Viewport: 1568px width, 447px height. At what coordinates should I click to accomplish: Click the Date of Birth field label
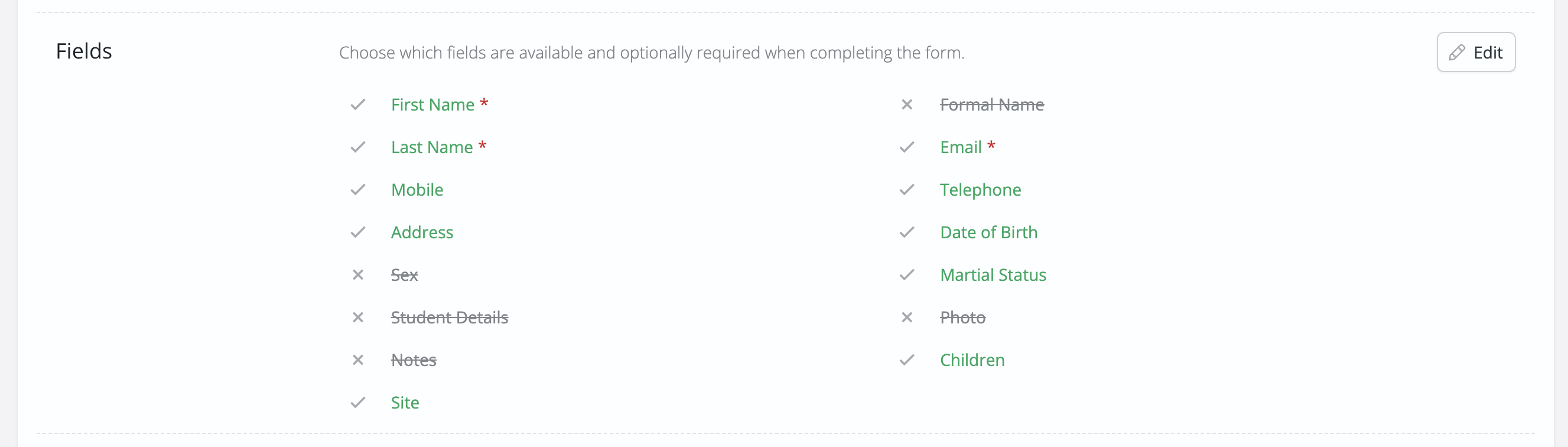coord(988,232)
